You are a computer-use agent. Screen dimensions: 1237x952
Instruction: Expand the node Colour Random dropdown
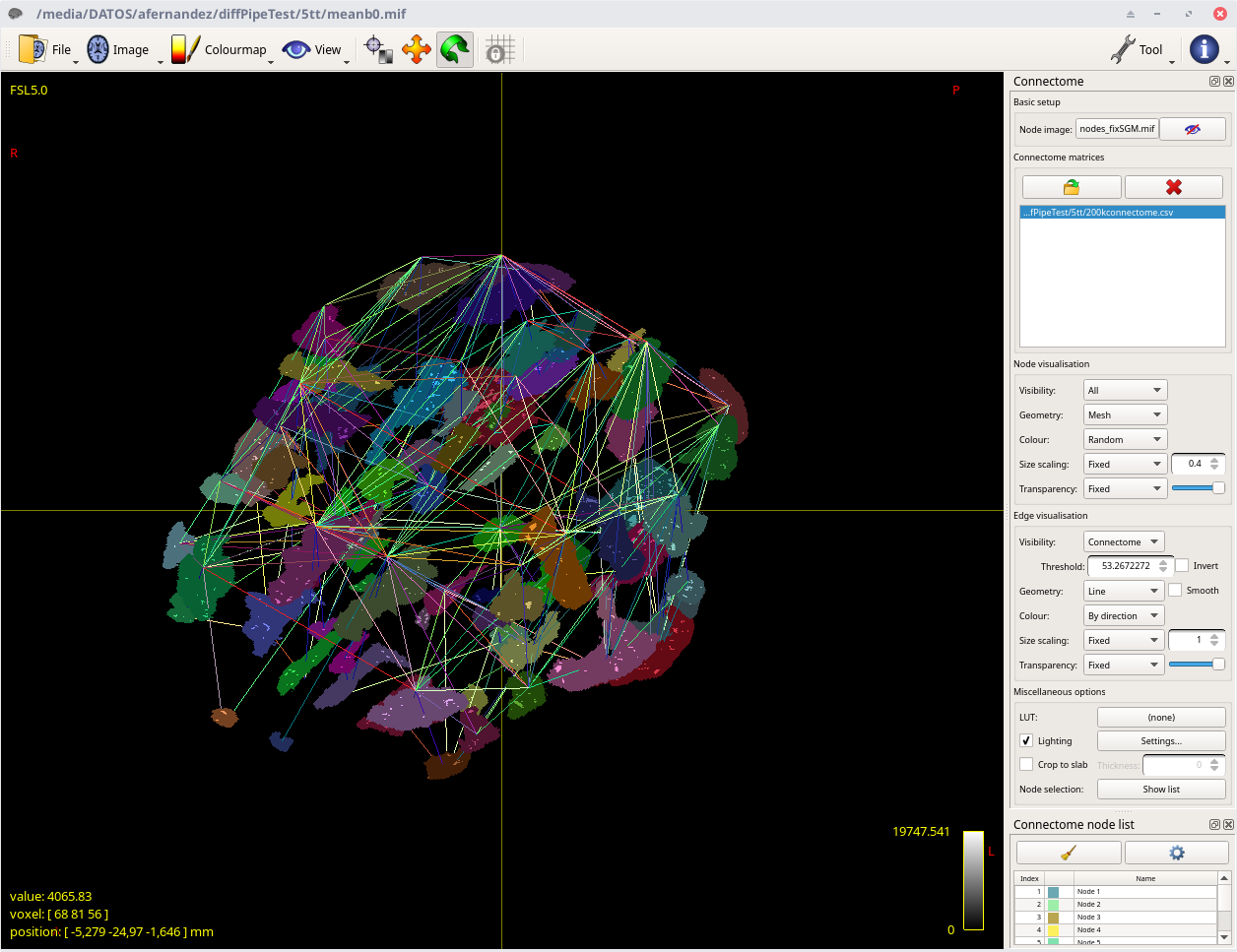pyautogui.click(x=1125, y=440)
